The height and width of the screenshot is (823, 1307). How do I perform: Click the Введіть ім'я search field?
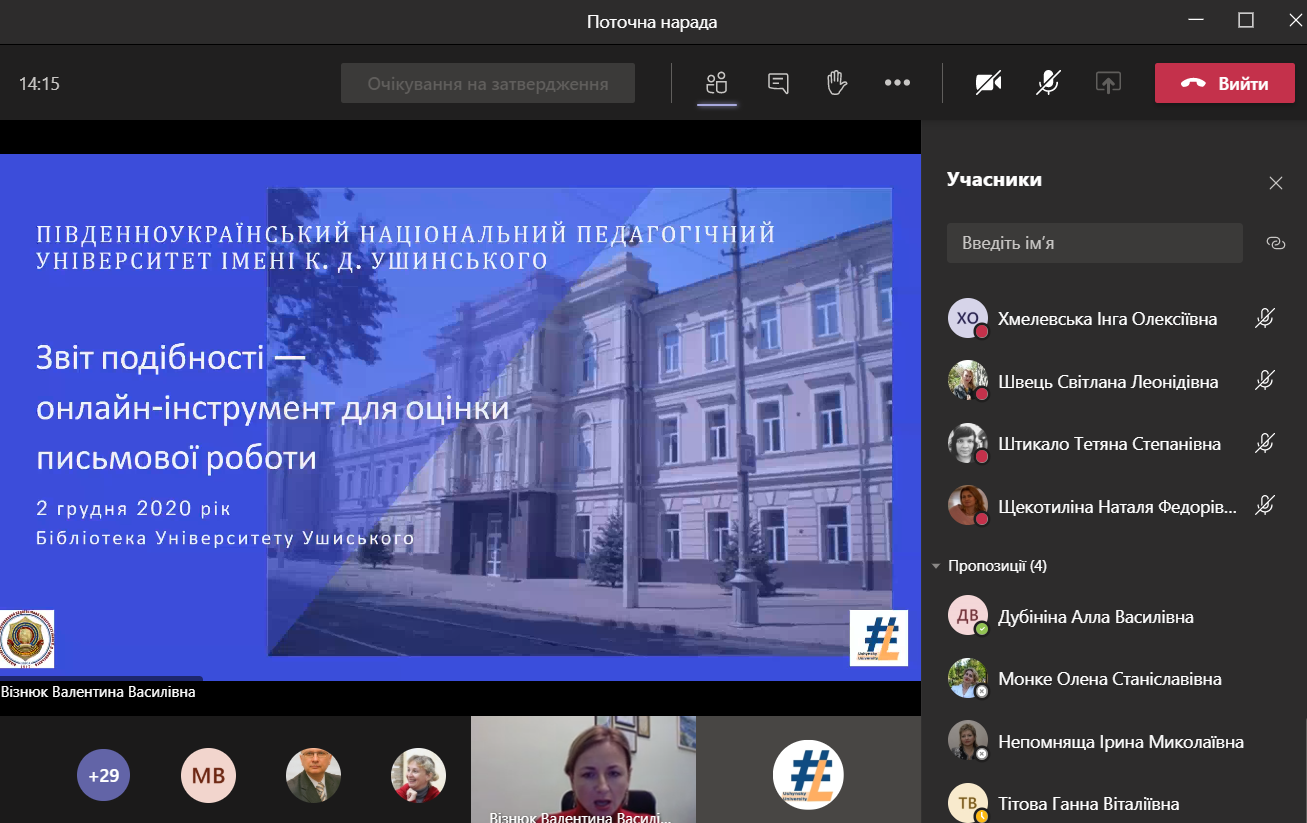point(1094,243)
